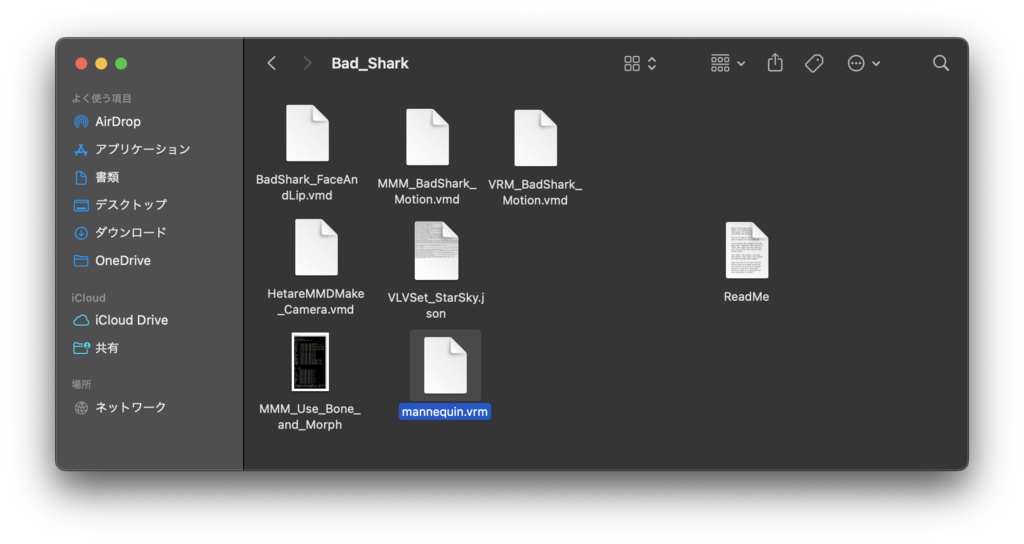1024x544 pixels.
Task: Enter full screen with green button
Action: click(x=121, y=63)
